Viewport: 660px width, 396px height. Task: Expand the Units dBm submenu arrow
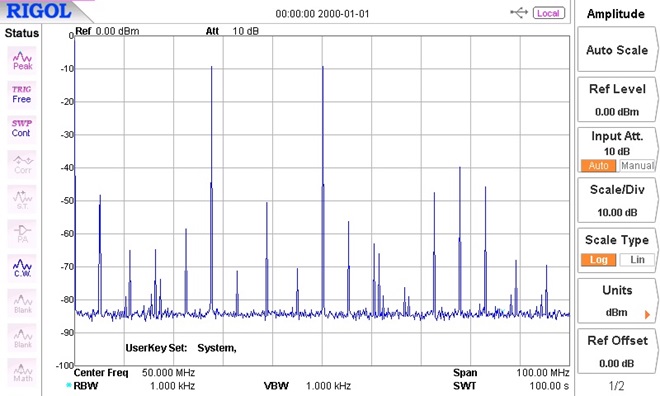(x=647, y=314)
